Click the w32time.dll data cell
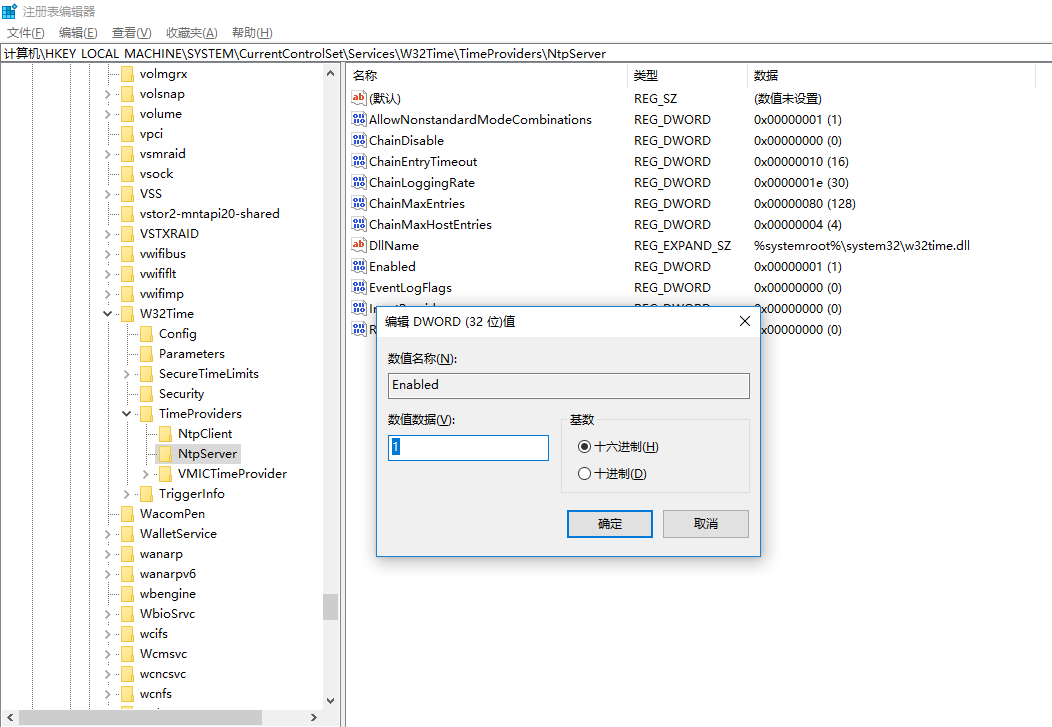 862,245
